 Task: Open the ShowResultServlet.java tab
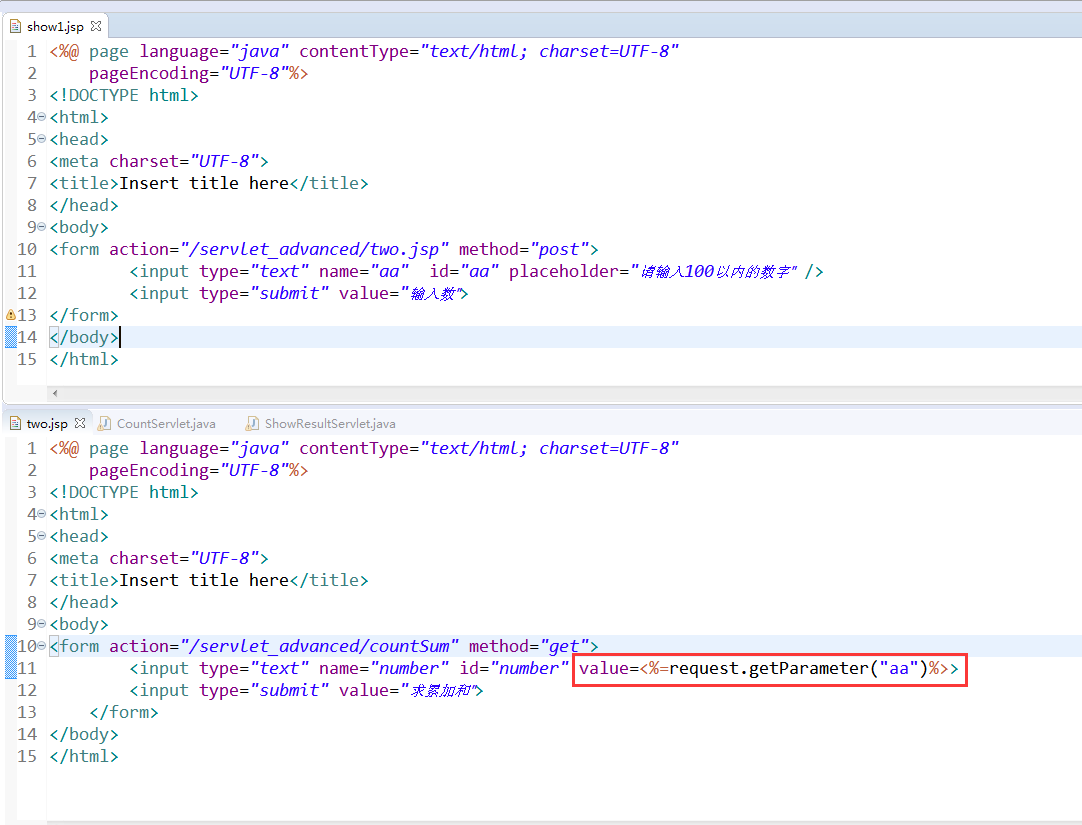(330, 424)
